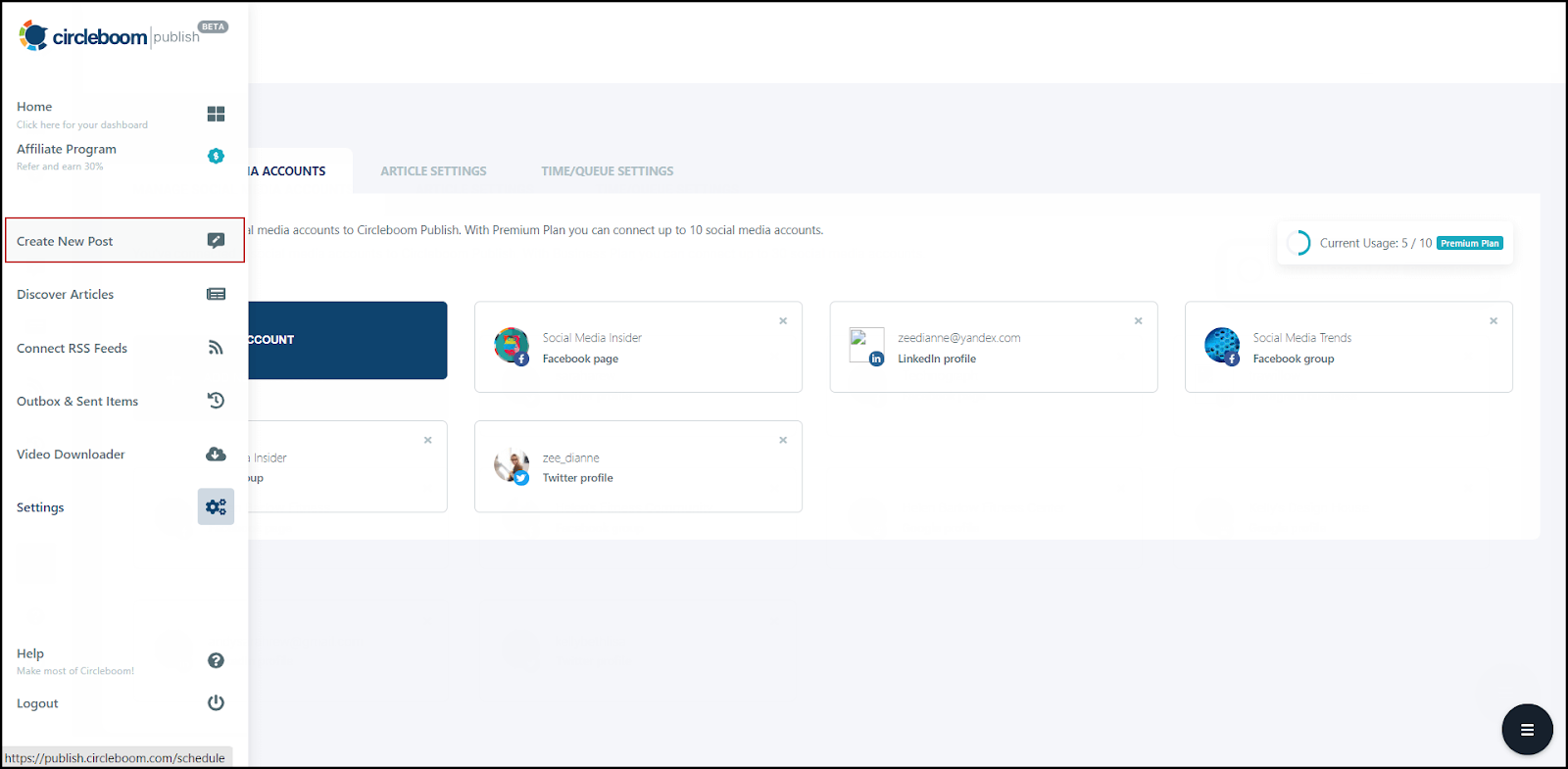This screenshot has height=769, width=1568.
Task: Click the Settings gears icon
Action: [216, 506]
